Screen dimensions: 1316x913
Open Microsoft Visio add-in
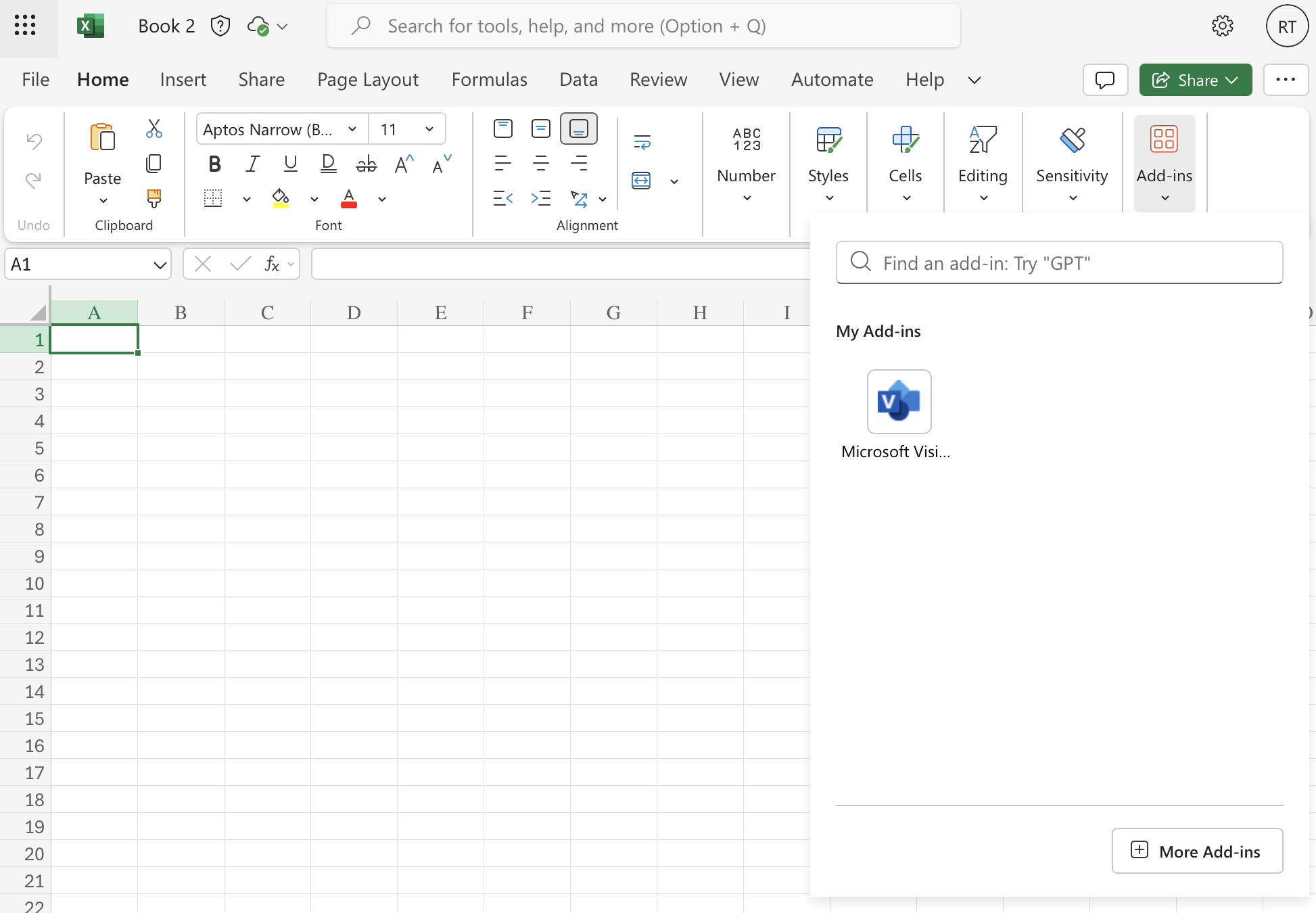[x=899, y=402]
